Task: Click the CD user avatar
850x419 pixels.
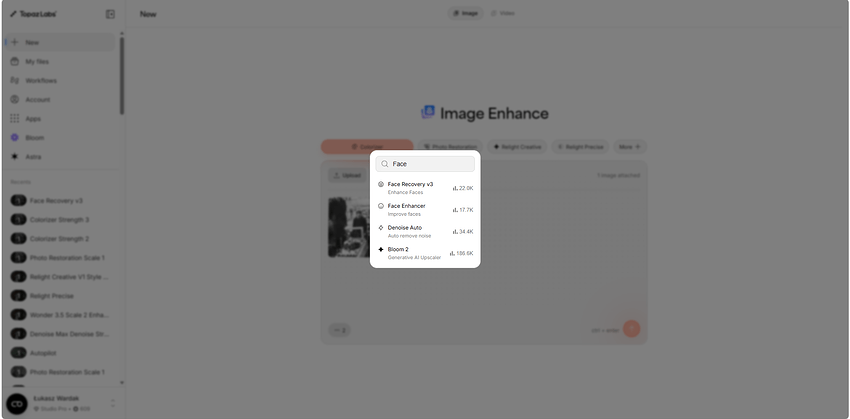Action: coord(17,404)
